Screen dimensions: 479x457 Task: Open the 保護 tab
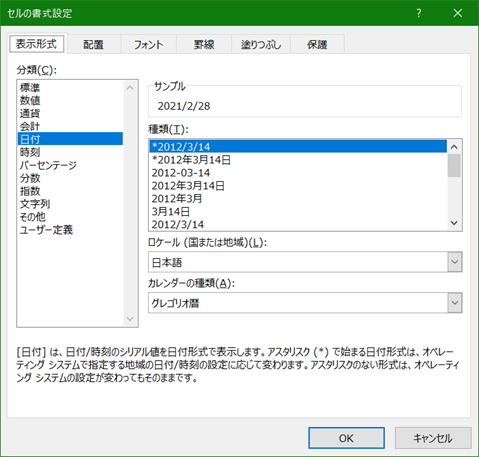317,45
